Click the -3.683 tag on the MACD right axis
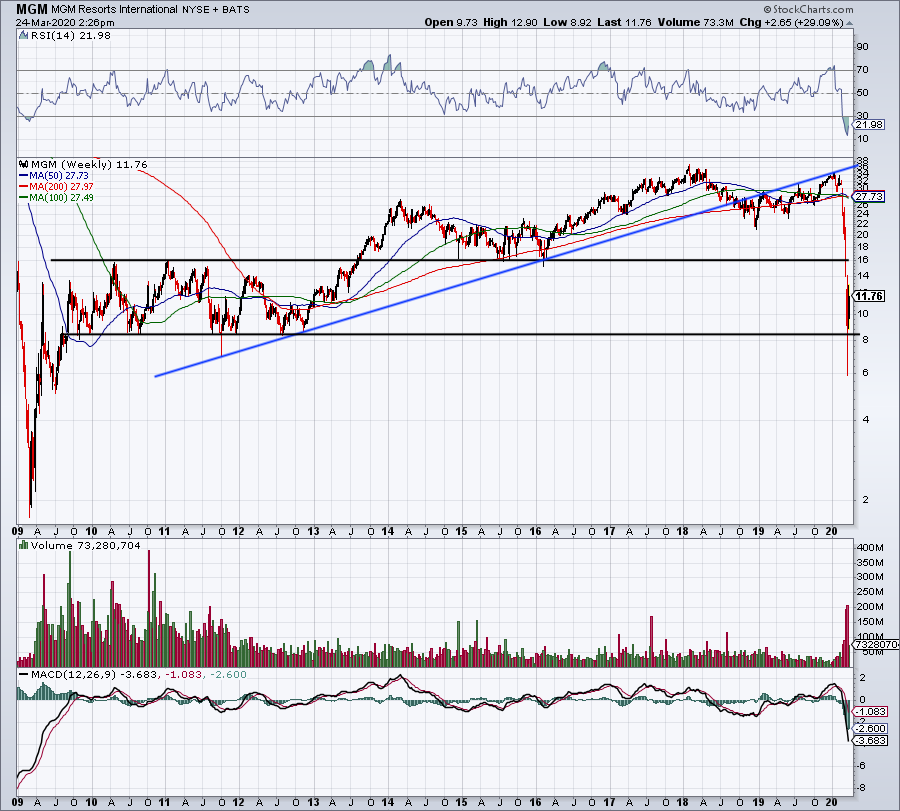This screenshot has height=811, width=900. [x=871, y=741]
